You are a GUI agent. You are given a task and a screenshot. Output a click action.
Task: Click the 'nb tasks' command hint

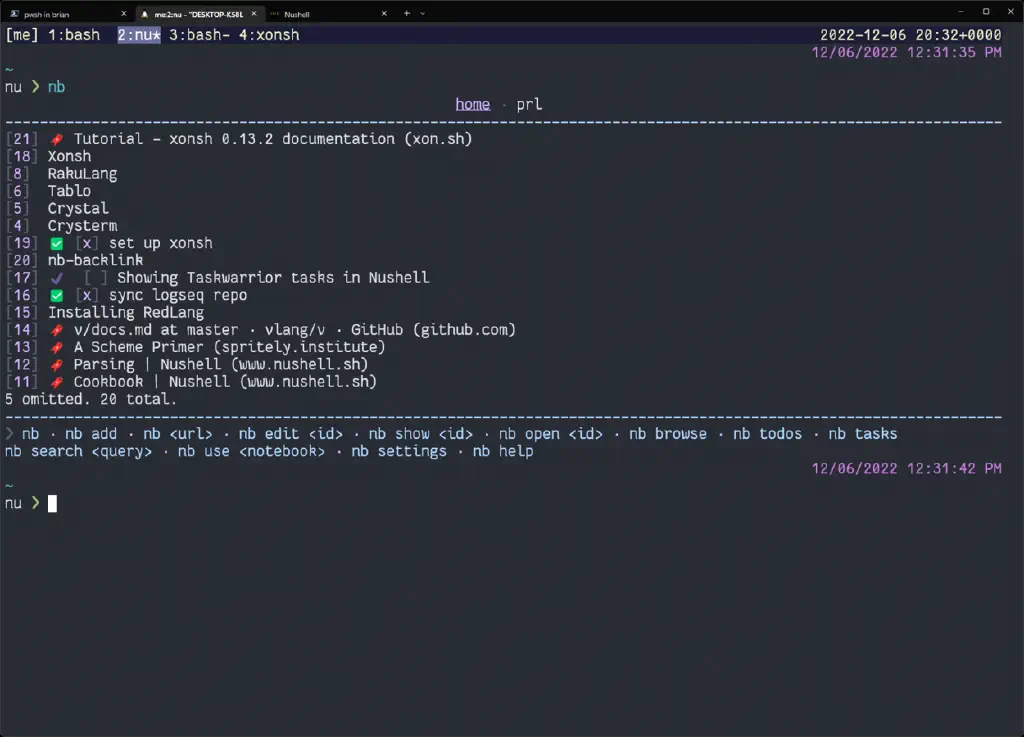coord(863,434)
